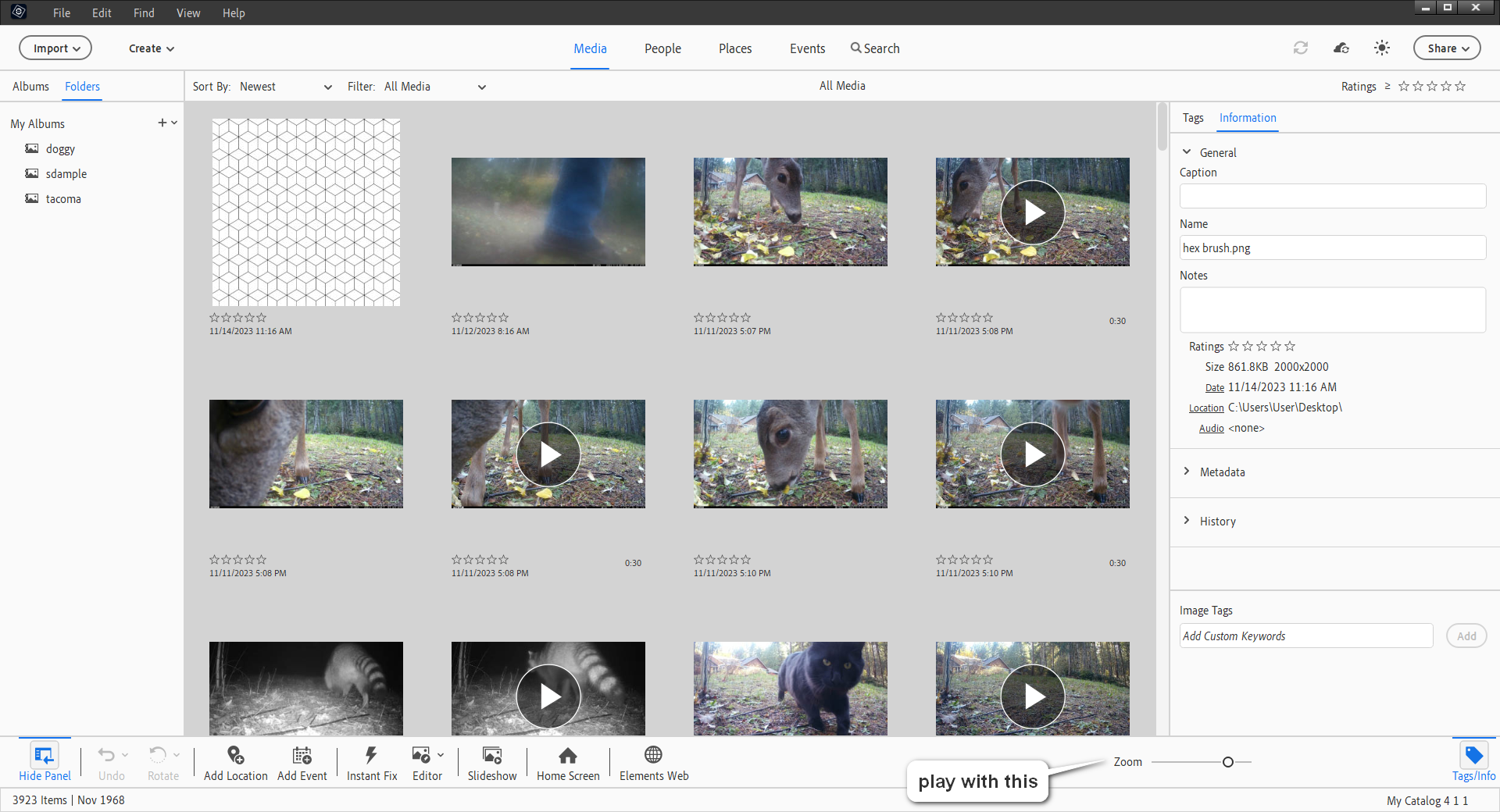The height and width of the screenshot is (812, 1500).
Task: Adjust the Zoom slider
Action: coord(1227,762)
